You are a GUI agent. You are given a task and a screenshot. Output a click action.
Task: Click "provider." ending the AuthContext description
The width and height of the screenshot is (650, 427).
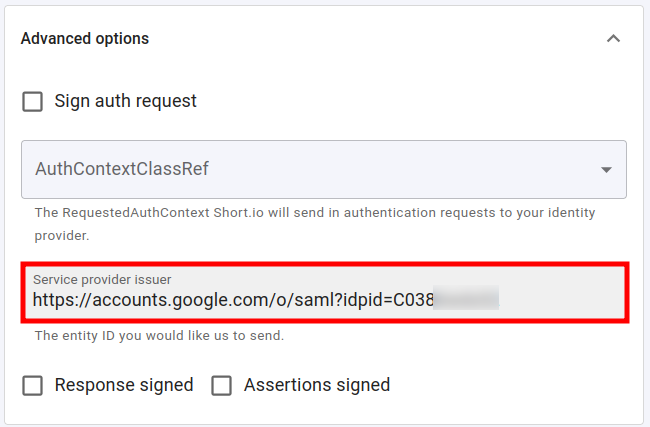point(62,236)
